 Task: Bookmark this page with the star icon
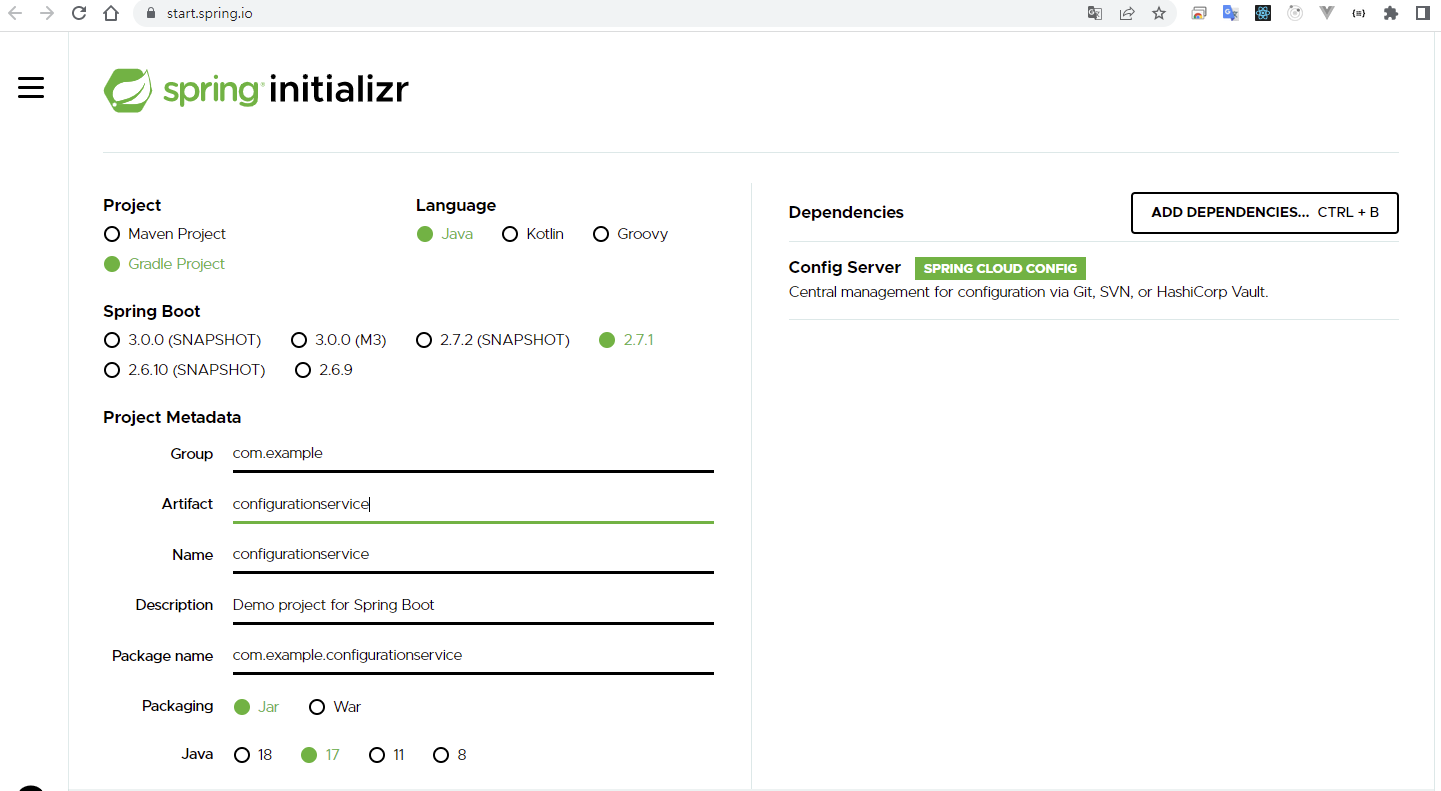(1159, 13)
